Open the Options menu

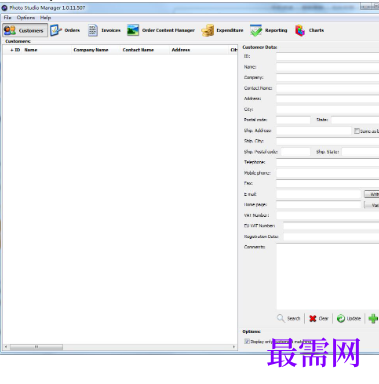26,18
